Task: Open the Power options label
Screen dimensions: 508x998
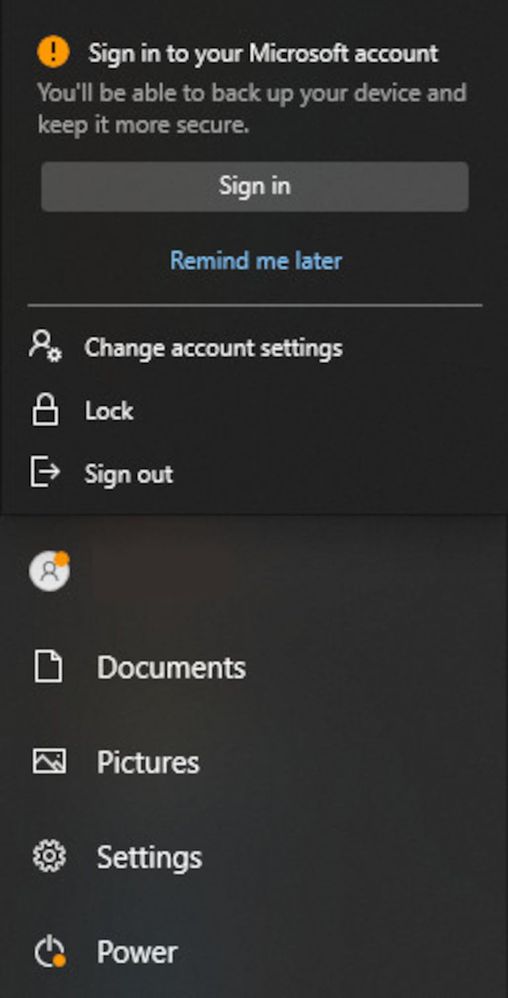Action: [138, 953]
